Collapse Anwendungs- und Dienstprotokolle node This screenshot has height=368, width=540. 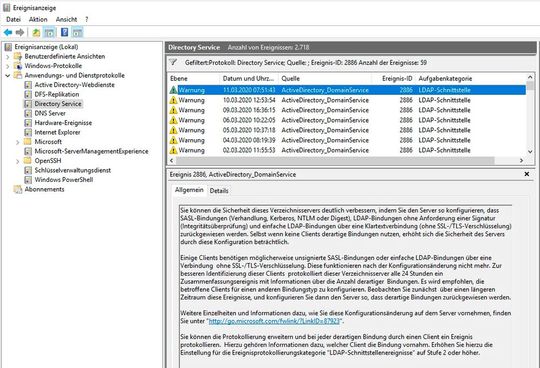(x=8, y=75)
